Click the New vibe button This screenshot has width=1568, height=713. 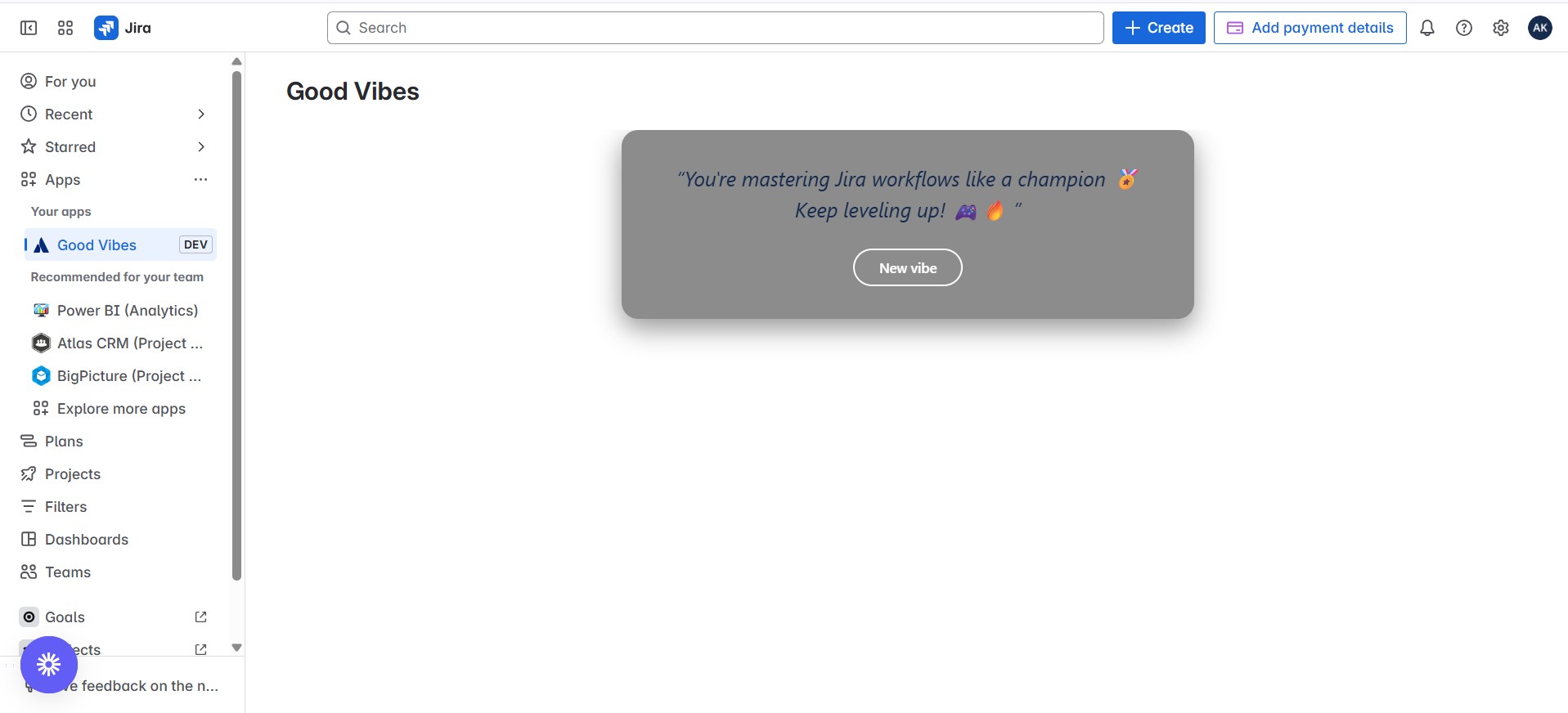(908, 267)
